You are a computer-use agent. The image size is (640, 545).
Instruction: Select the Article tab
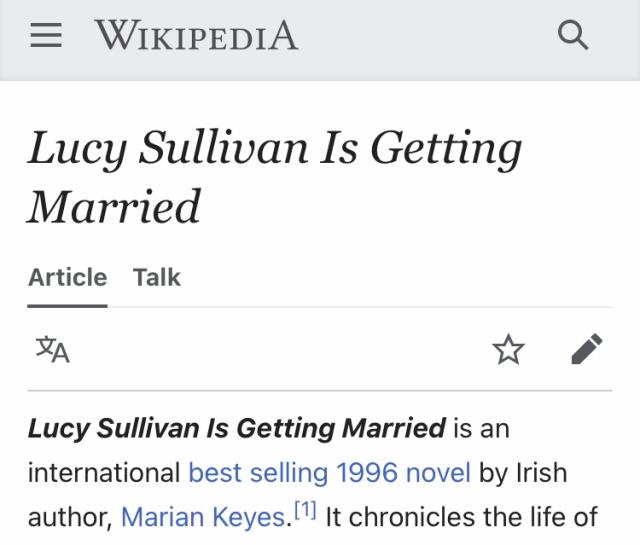[x=67, y=278]
